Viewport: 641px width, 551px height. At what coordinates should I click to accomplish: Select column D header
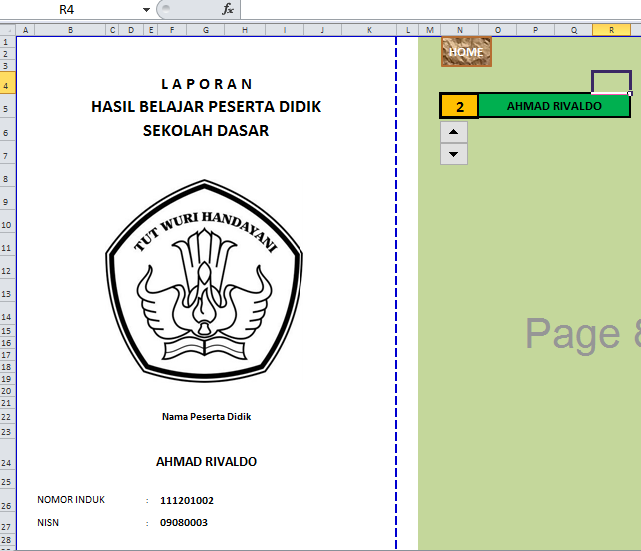click(x=131, y=30)
